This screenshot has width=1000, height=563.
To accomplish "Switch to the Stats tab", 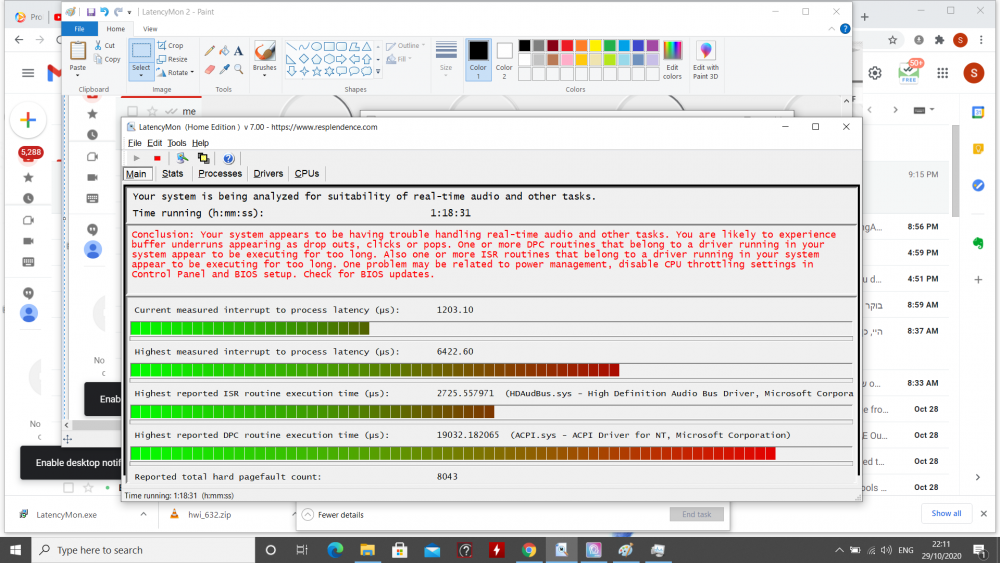I will point(172,173).
